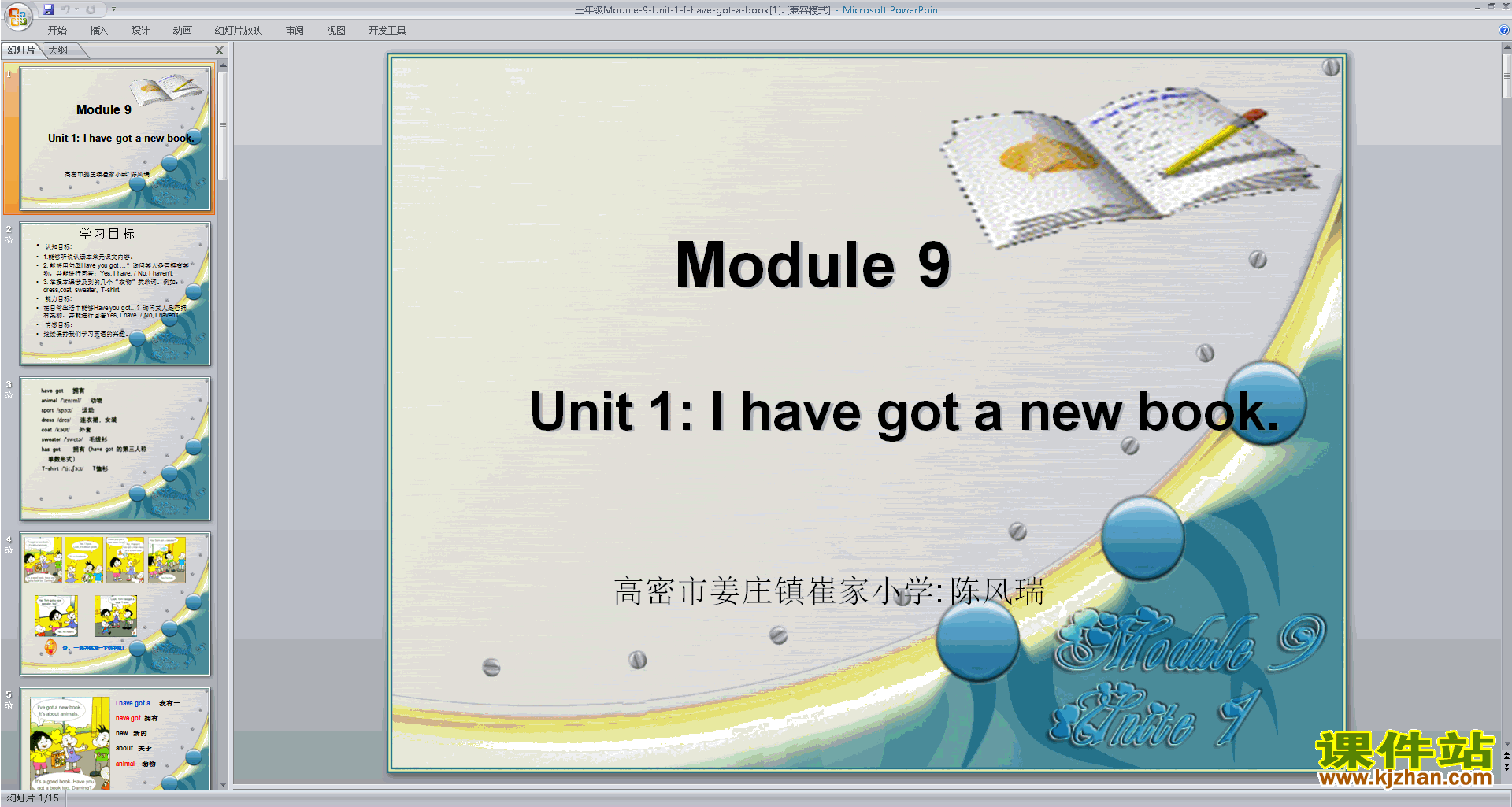Click Next Slide double-down arrow button

[x=1506, y=767]
